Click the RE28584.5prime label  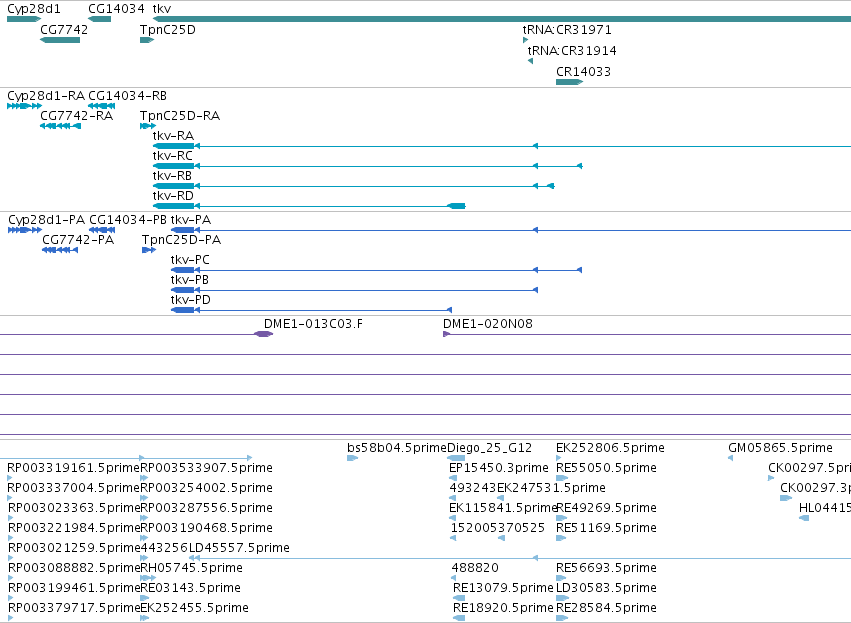point(606,608)
